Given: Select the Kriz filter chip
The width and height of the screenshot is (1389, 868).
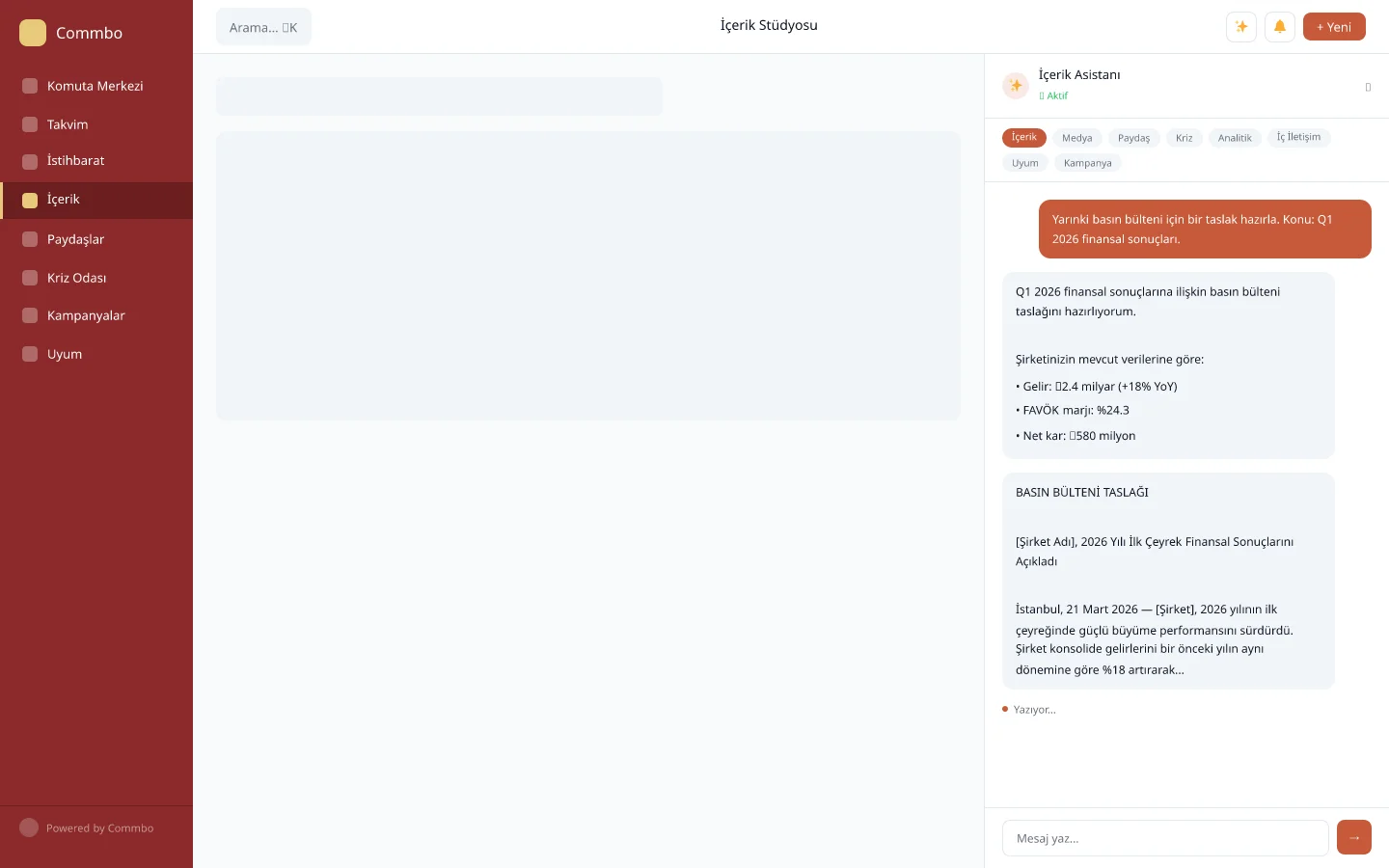Looking at the screenshot, I should tap(1184, 138).
